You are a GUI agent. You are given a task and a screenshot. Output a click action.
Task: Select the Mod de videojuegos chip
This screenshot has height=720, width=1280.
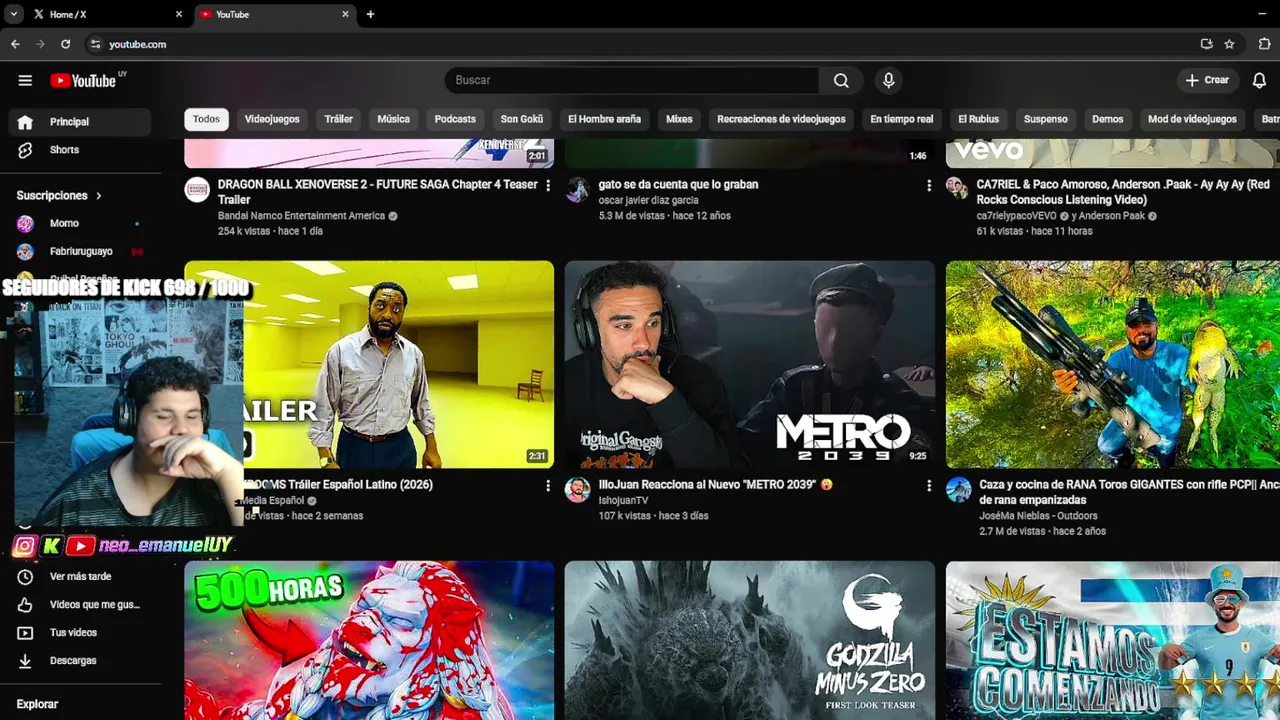(x=1192, y=119)
